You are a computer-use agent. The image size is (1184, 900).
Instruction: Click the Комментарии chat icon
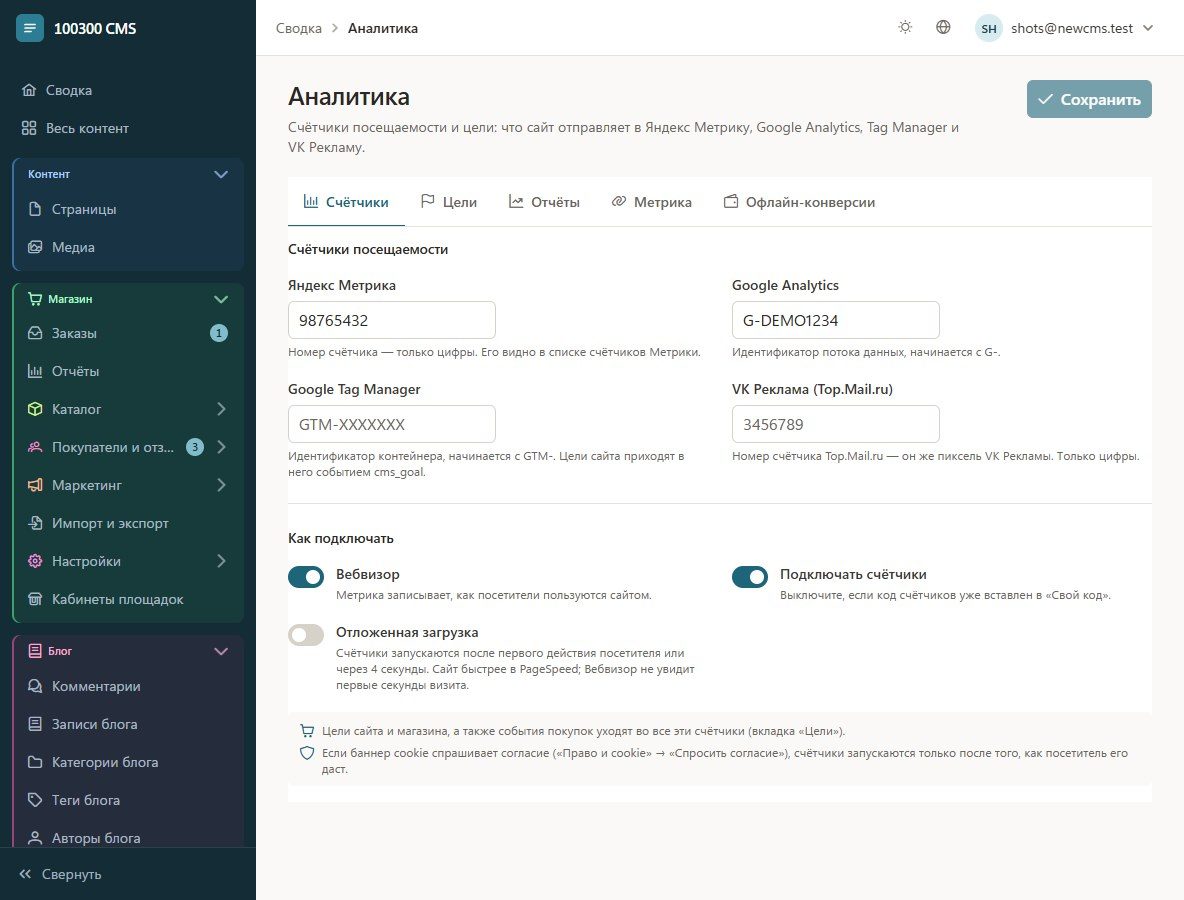pyautogui.click(x=35, y=686)
